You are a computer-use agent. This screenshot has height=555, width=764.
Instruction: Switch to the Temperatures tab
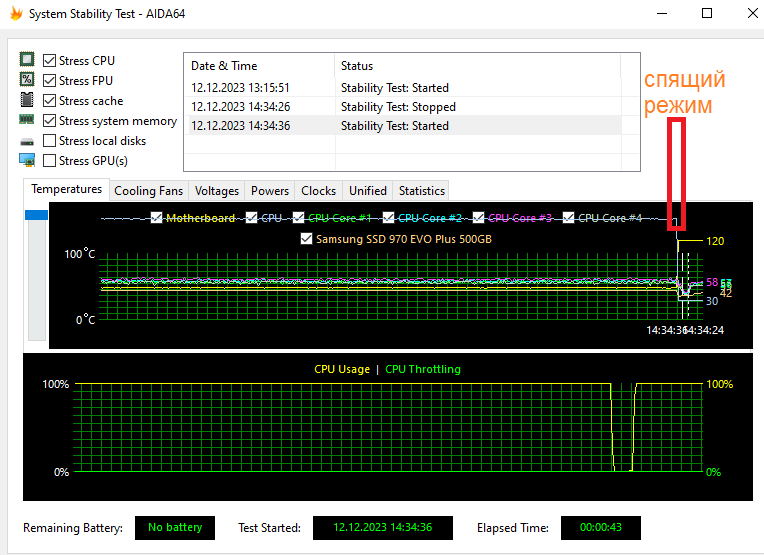point(66,189)
